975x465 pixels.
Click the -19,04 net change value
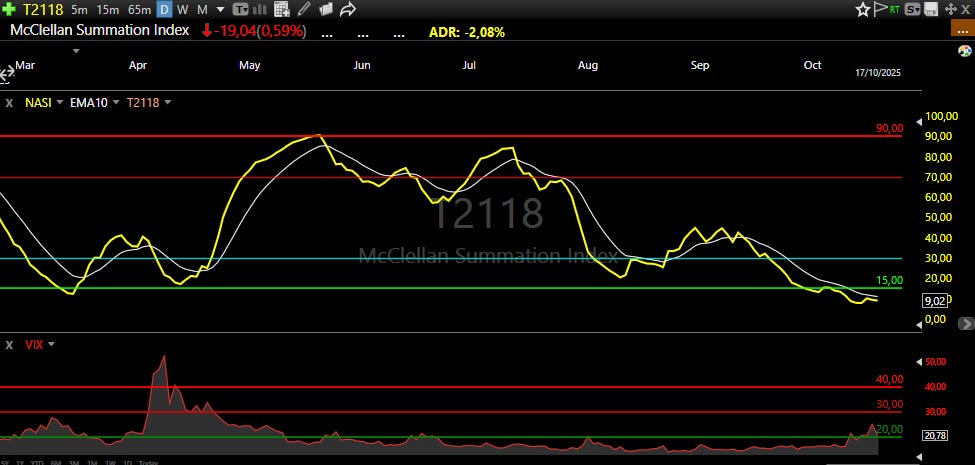click(x=235, y=30)
